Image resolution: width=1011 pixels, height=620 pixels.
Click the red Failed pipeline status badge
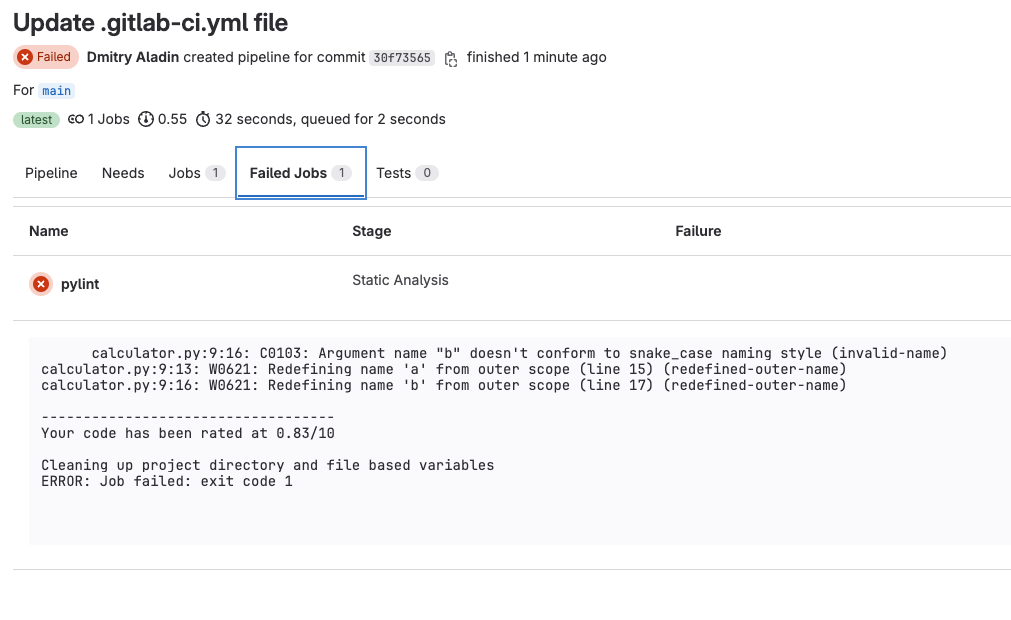[46, 57]
